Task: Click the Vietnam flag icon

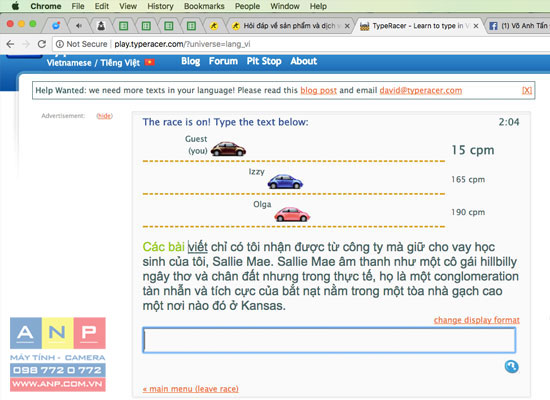Action: [x=150, y=62]
